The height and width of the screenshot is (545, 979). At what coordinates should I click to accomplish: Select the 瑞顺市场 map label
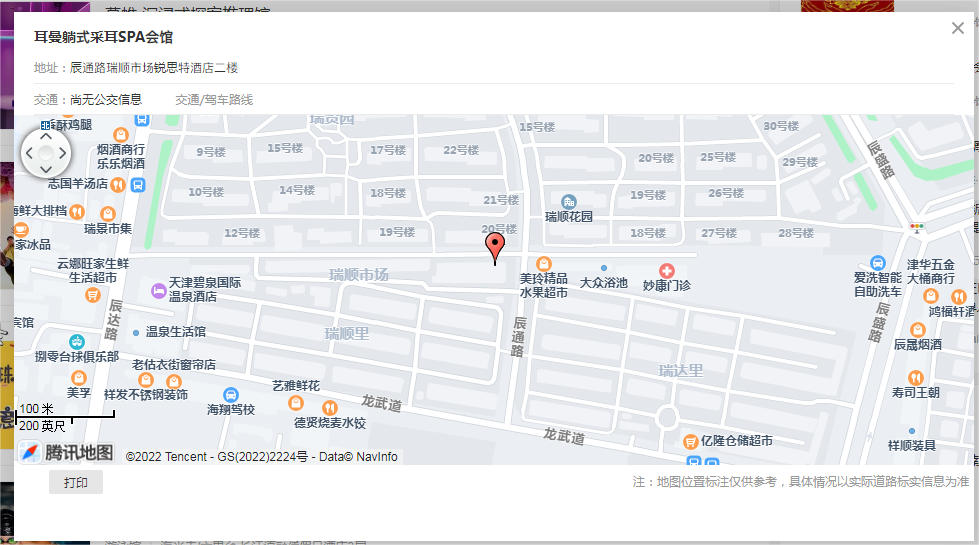click(358, 275)
